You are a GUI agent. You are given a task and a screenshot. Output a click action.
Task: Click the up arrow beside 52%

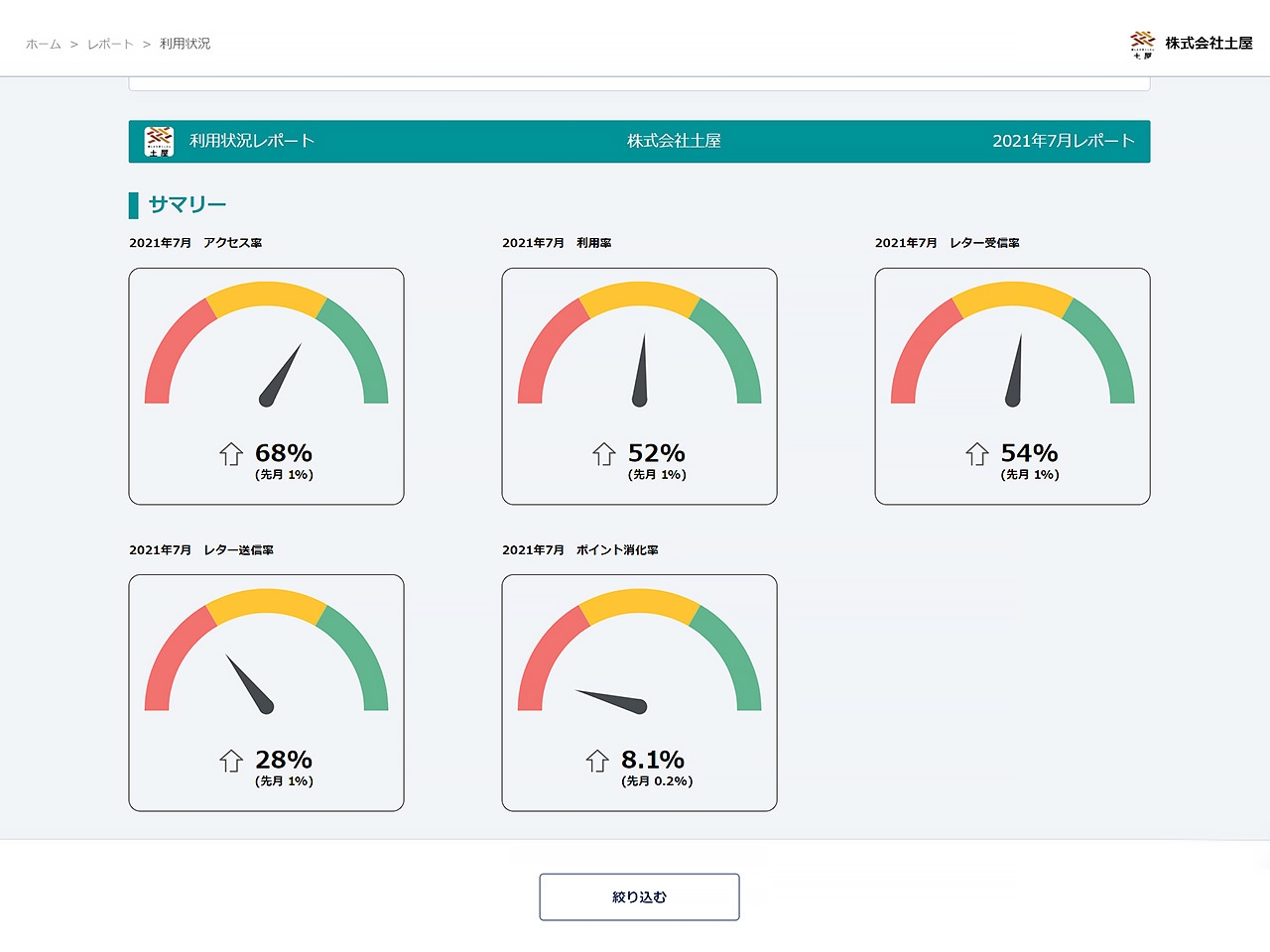click(x=604, y=454)
